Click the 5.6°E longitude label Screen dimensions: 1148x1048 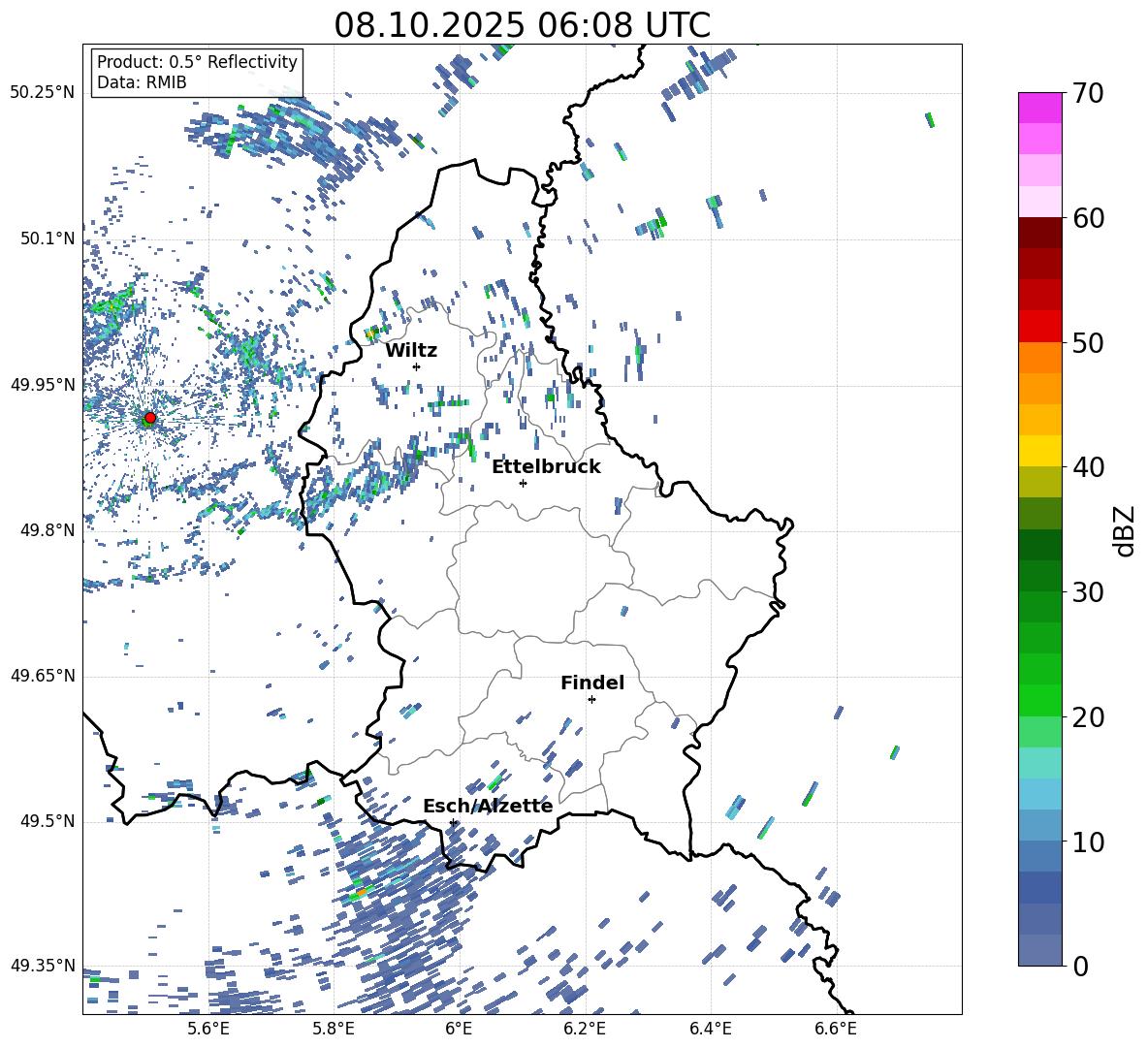point(208,1029)
